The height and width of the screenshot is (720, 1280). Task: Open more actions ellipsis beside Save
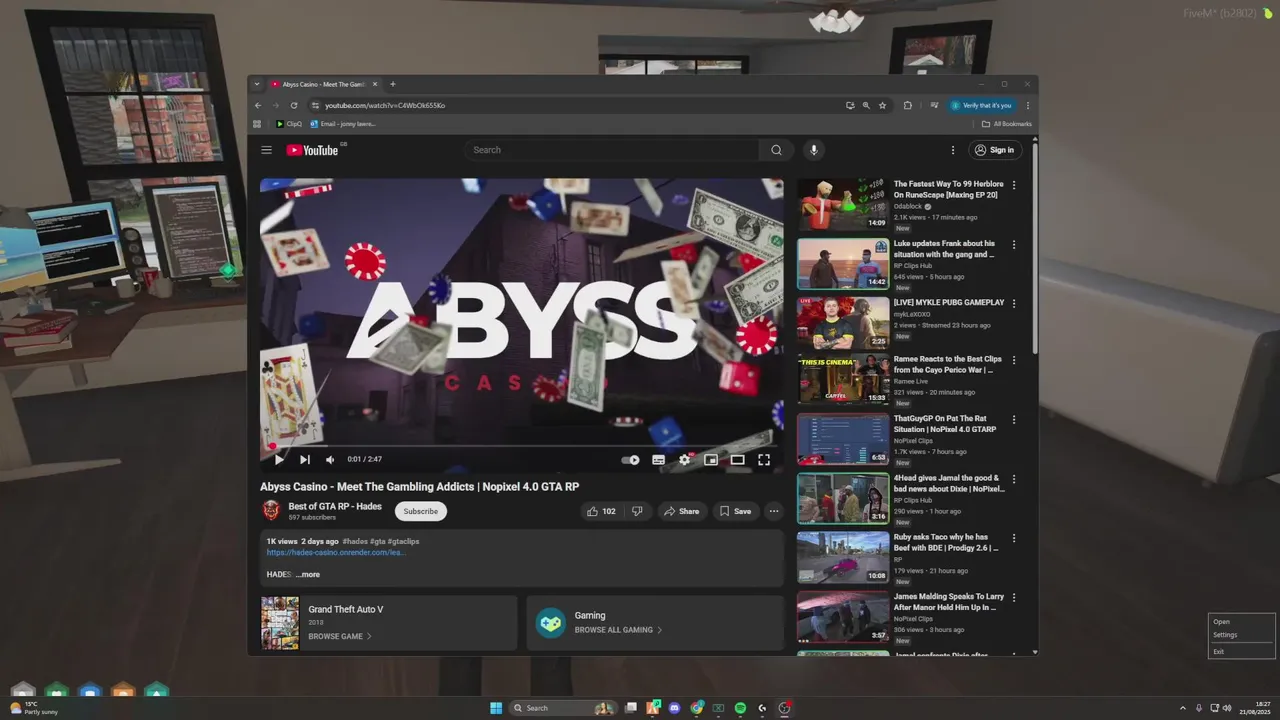pyautogui.click(x=774, y=511)
